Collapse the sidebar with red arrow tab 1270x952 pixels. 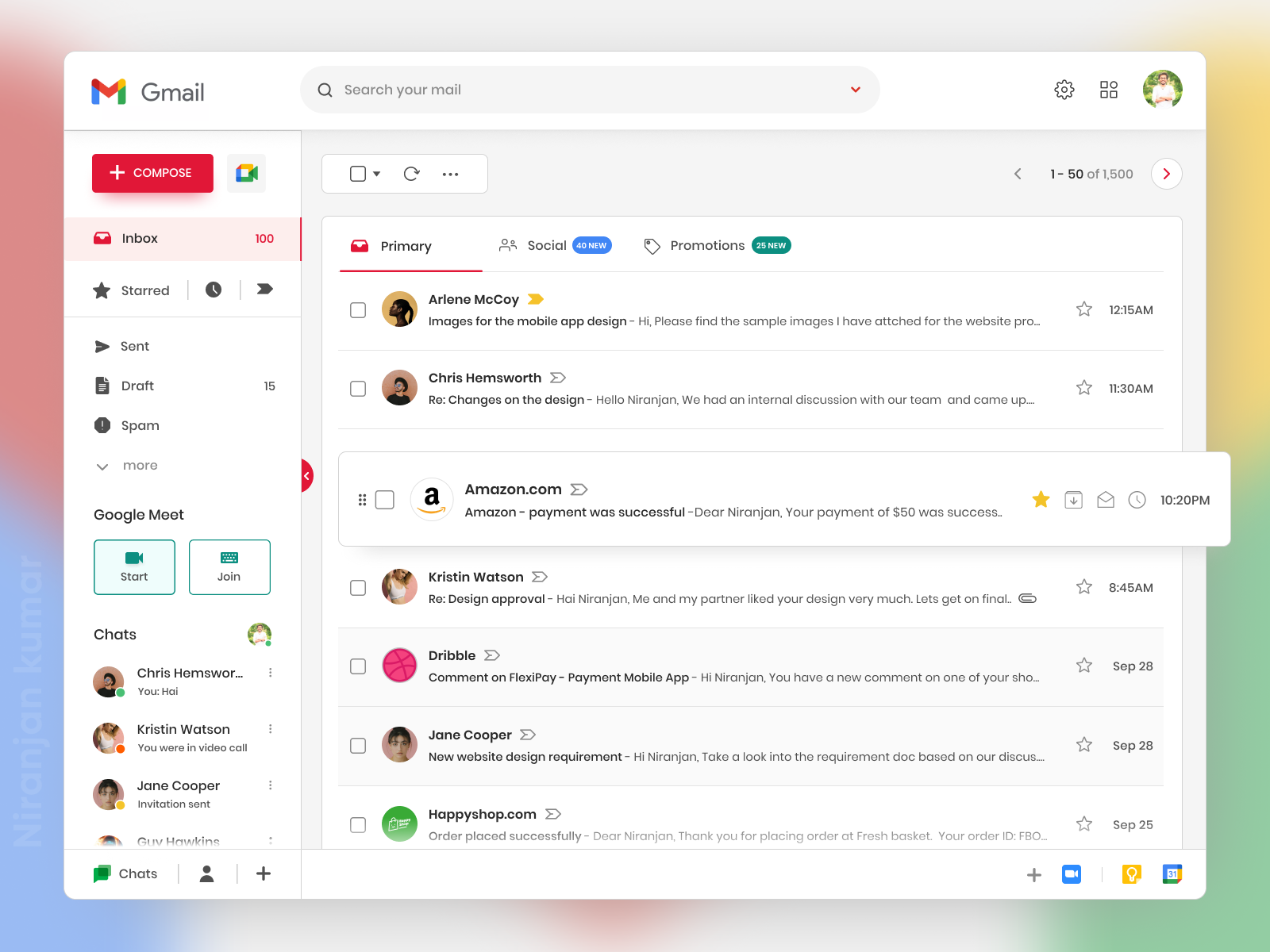point(306,476)
